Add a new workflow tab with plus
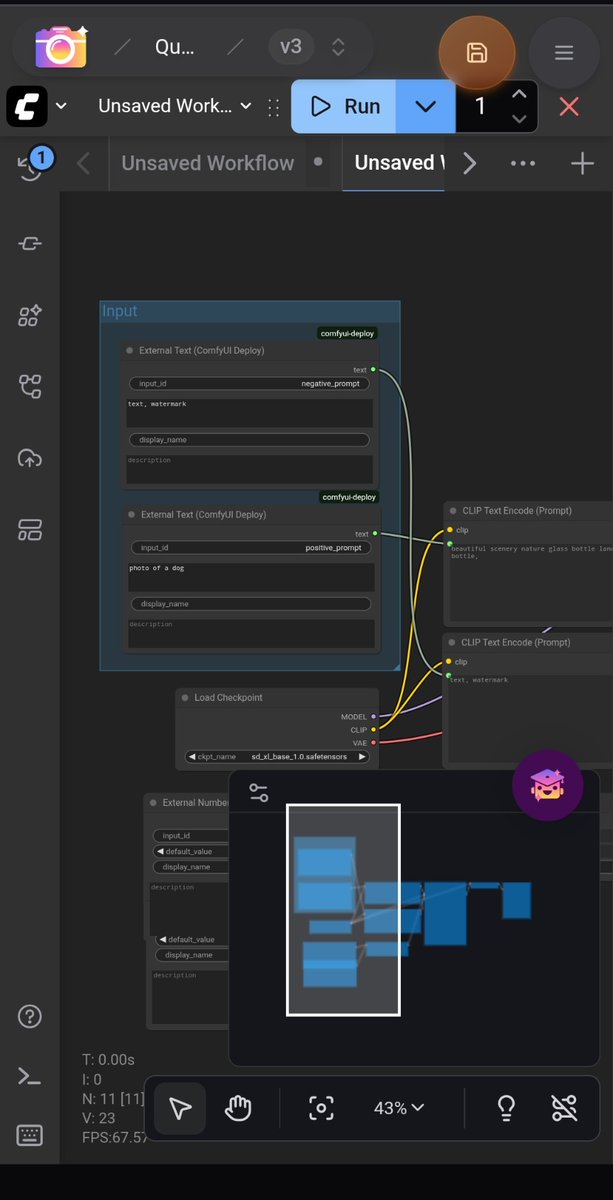 [582, 163]
